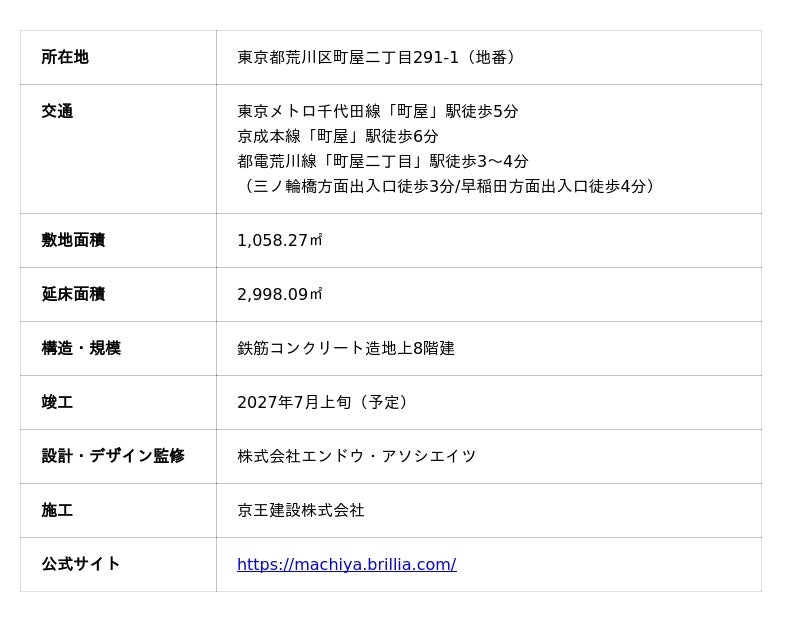
Task: Click the 鉄筋コンクリート造地上8階建 value
Action: point(345,349)
